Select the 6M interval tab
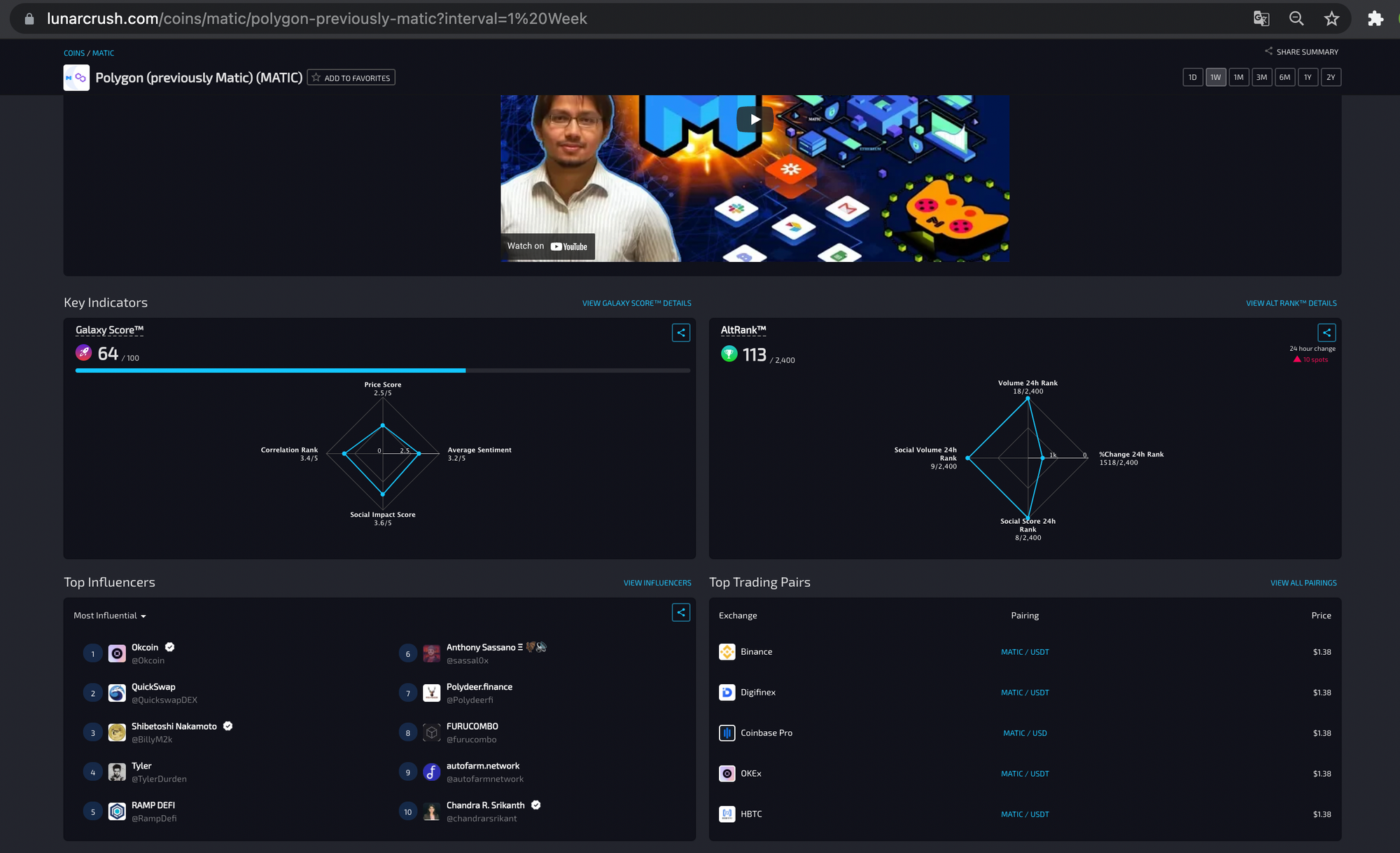Image resolution: width=1400 pixels, height=853 pixels. pyautogui.click(x=1284, y=77)
